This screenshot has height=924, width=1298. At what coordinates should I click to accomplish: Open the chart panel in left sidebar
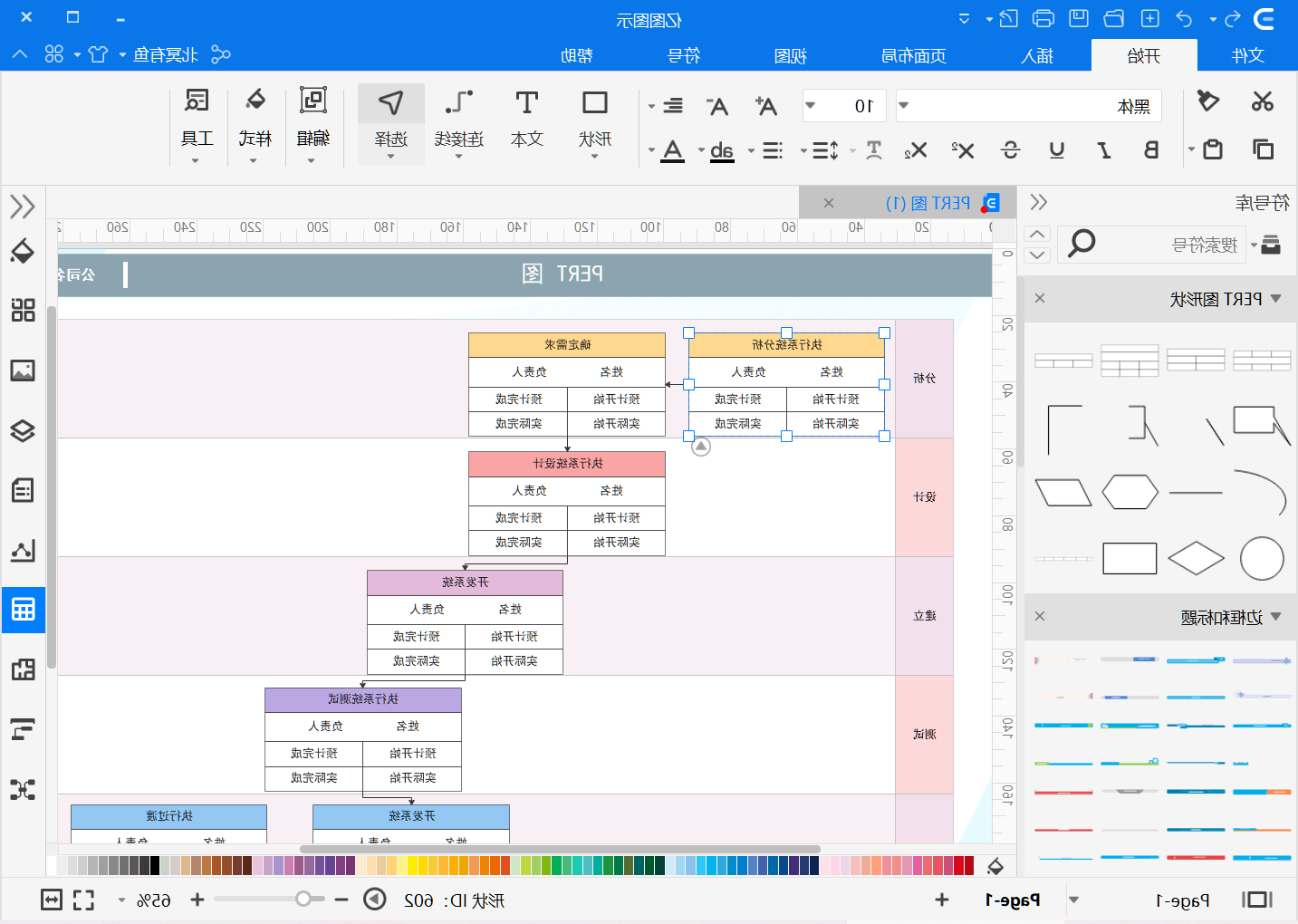coord(23,550)
